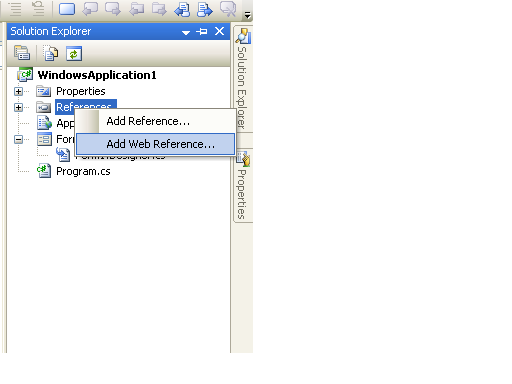The image size is (512, 384).
Task: Click the App config file icon
Action: point(44,123)
